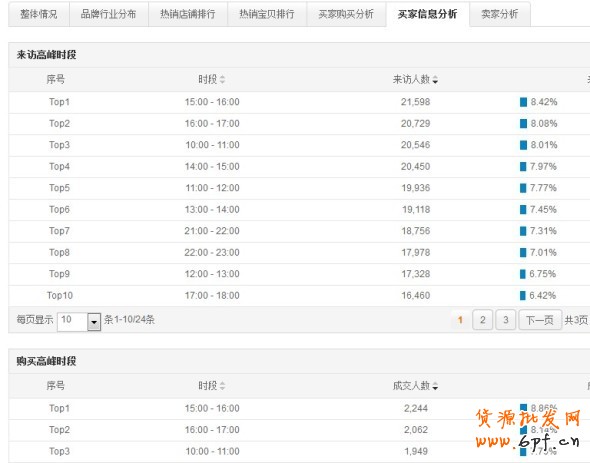Sort purchases by 成交人数 sort arrows

435,386
